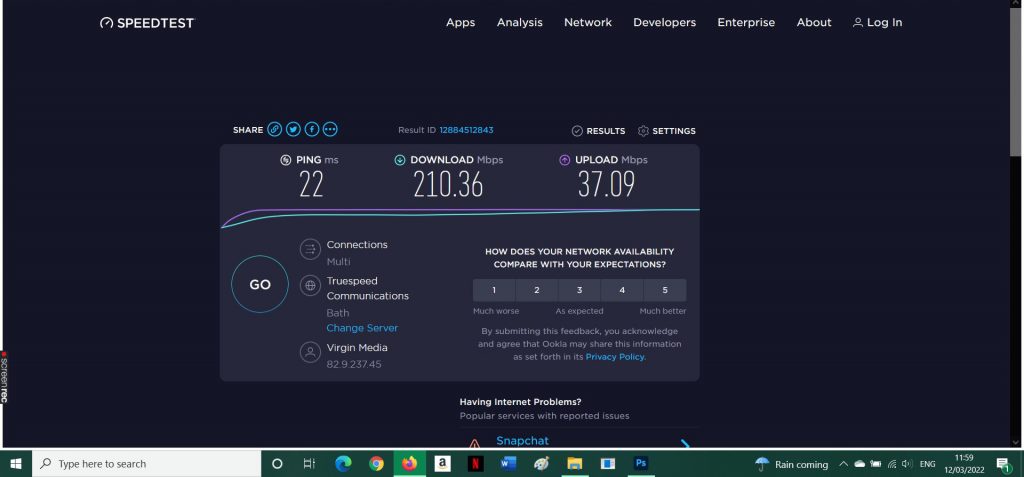The width and height of the screenshot is (1024, 477).
Task: Open the Privacy Policy link
Action: point(615,356)
